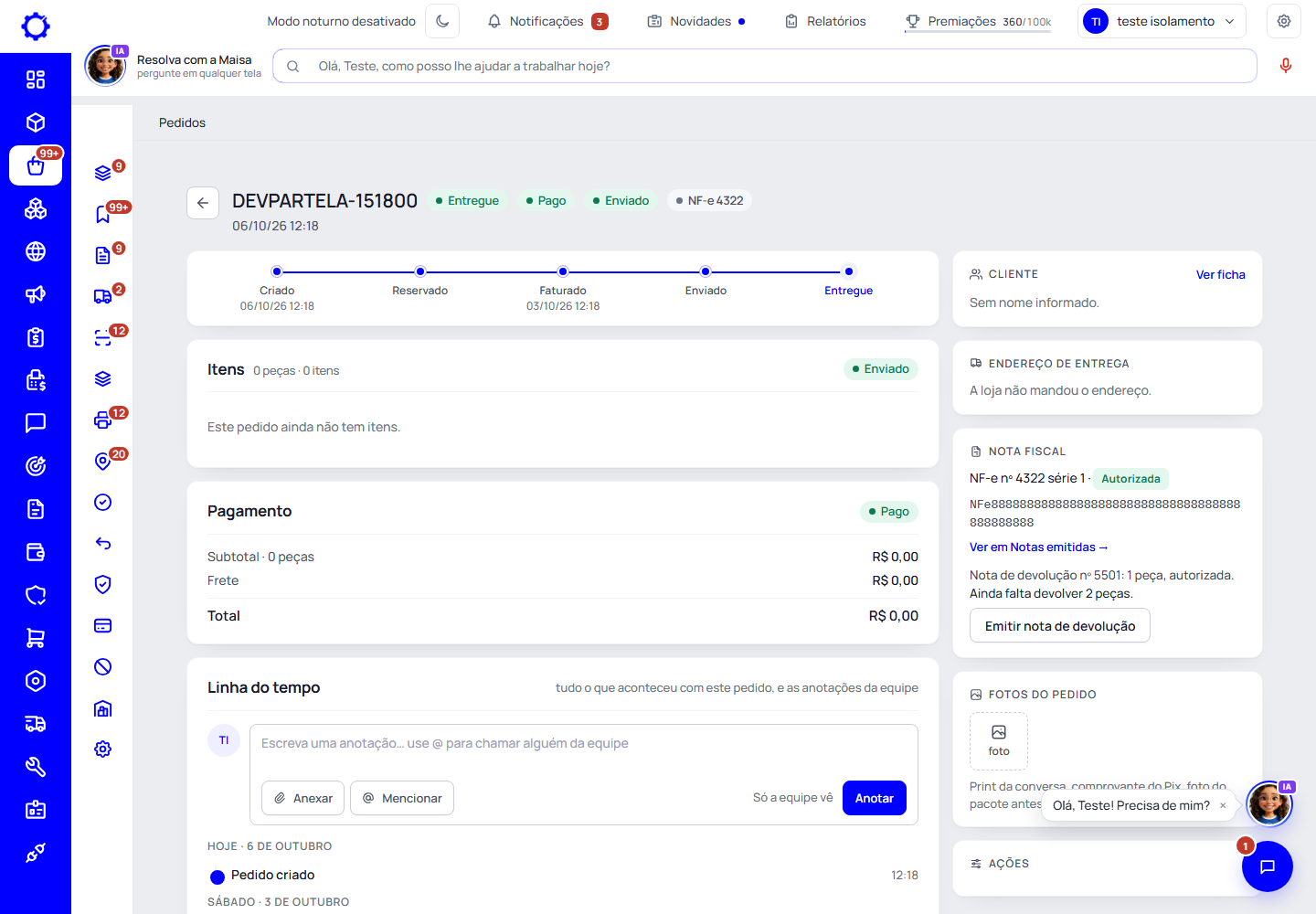Open the truck icon with badge 2
1316x914 pixels.
(103, 296)
